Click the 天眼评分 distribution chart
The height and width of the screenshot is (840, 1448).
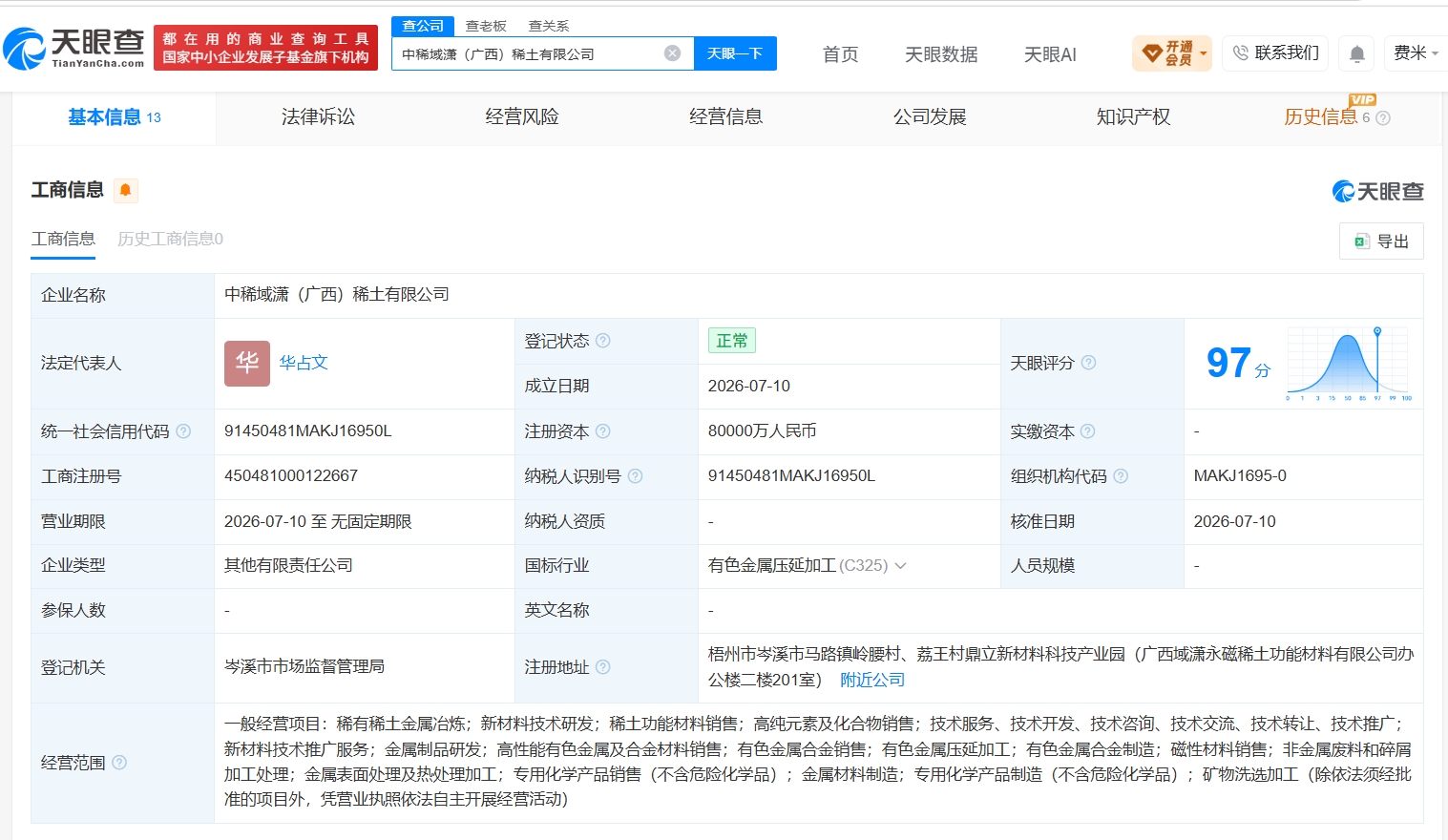pos(1349,364)
